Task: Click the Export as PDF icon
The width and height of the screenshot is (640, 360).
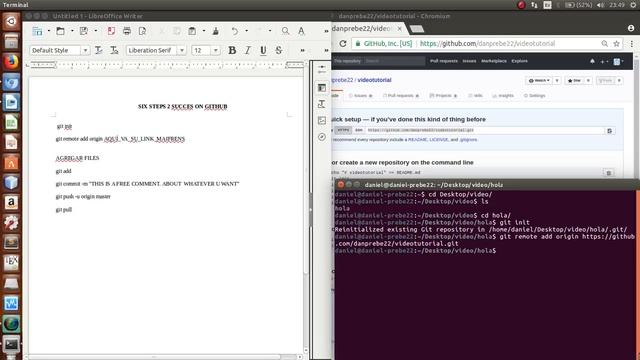Action: tap(111, 31)
